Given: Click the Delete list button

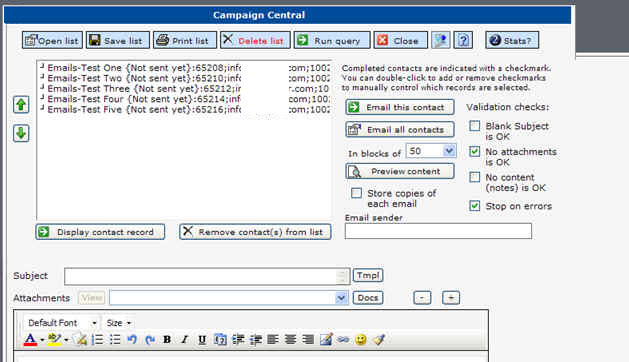Looking at the screenshot, I should (255, 40).
